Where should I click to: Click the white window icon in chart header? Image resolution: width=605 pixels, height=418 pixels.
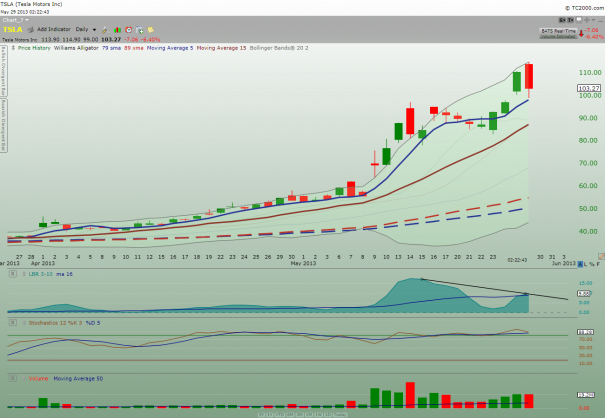click(579, 20)
